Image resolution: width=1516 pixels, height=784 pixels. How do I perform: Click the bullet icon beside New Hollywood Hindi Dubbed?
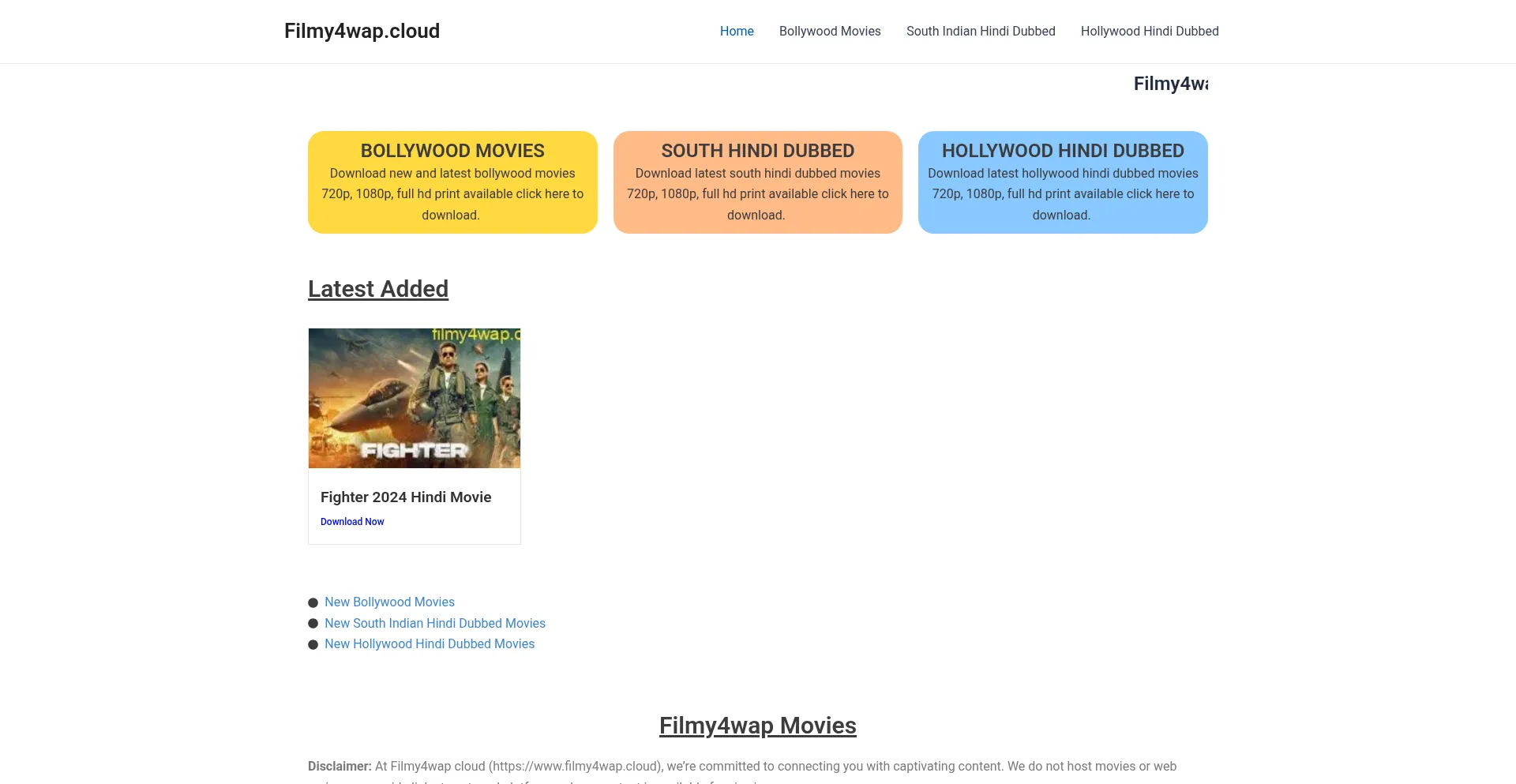tap(313, 644)
